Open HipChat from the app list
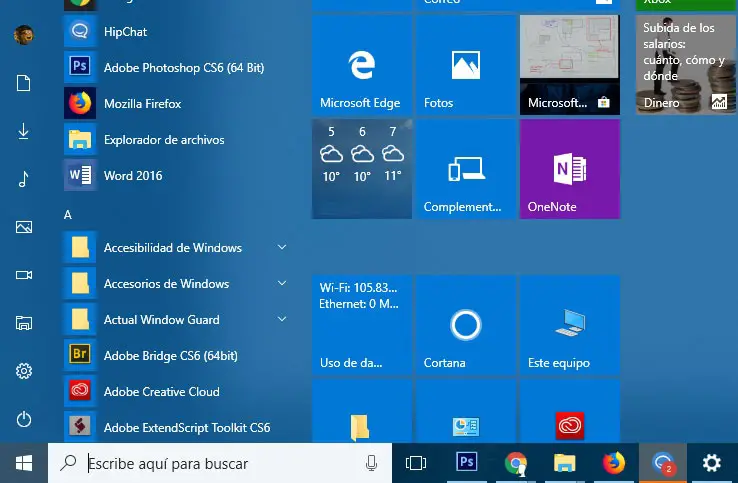738x483 pixels. point(176,32)
